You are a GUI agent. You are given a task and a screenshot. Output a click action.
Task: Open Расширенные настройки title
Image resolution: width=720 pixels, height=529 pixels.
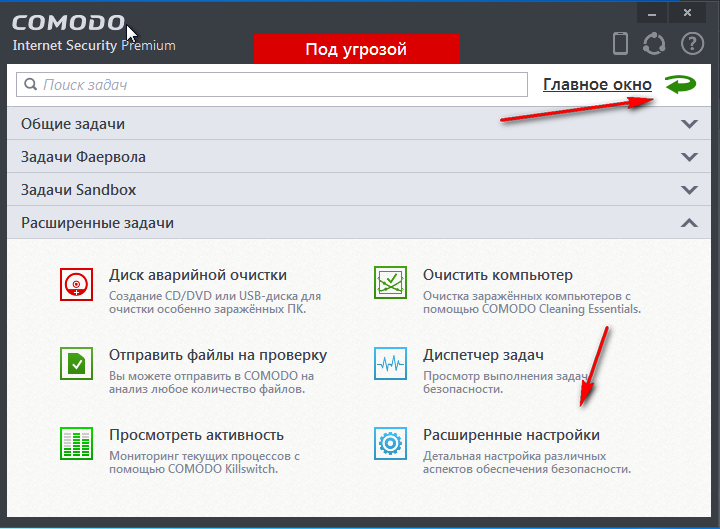(511, 435)
